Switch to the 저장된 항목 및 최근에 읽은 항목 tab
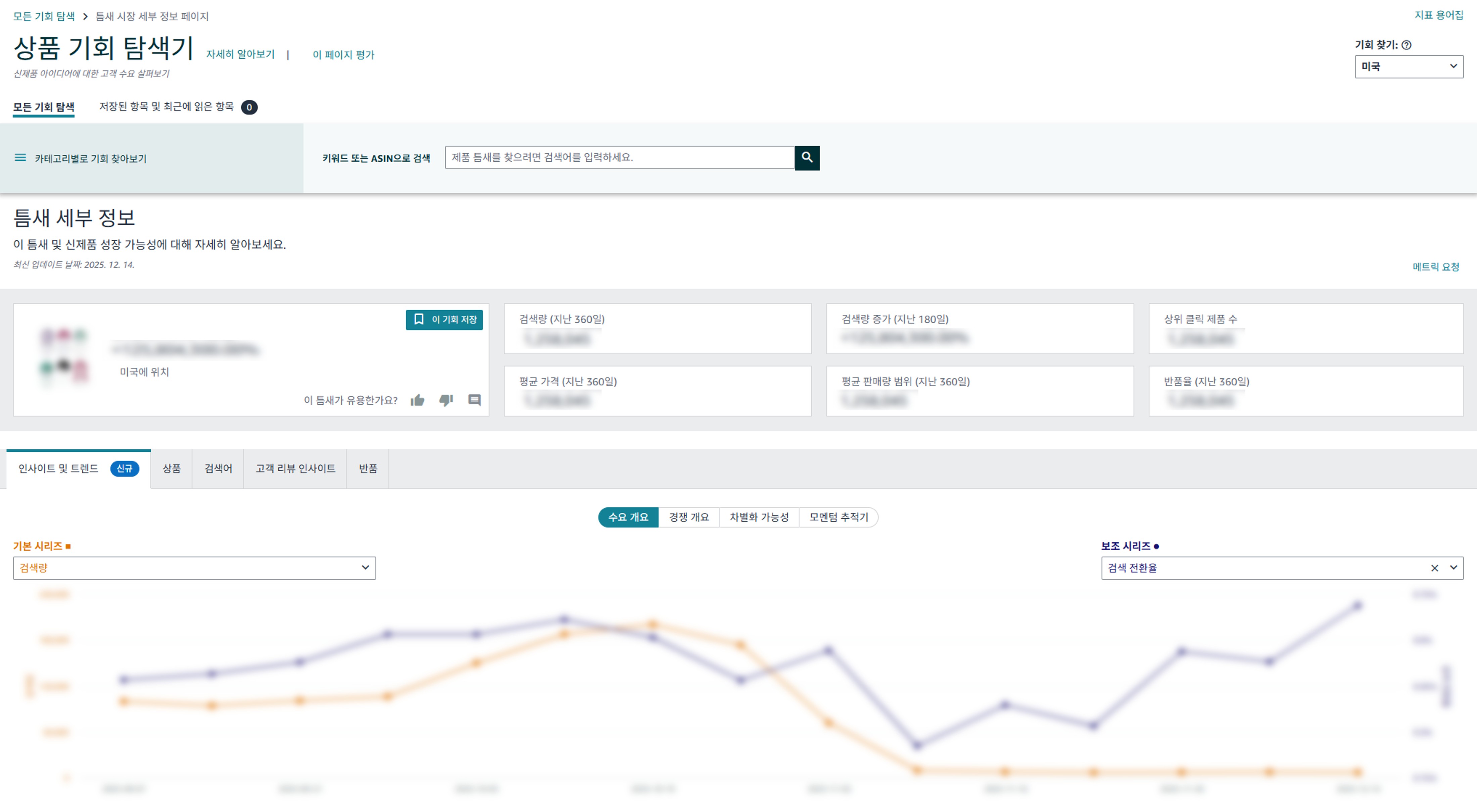Viewport: 1477px width, 812px height. click(x=166, y=107)
